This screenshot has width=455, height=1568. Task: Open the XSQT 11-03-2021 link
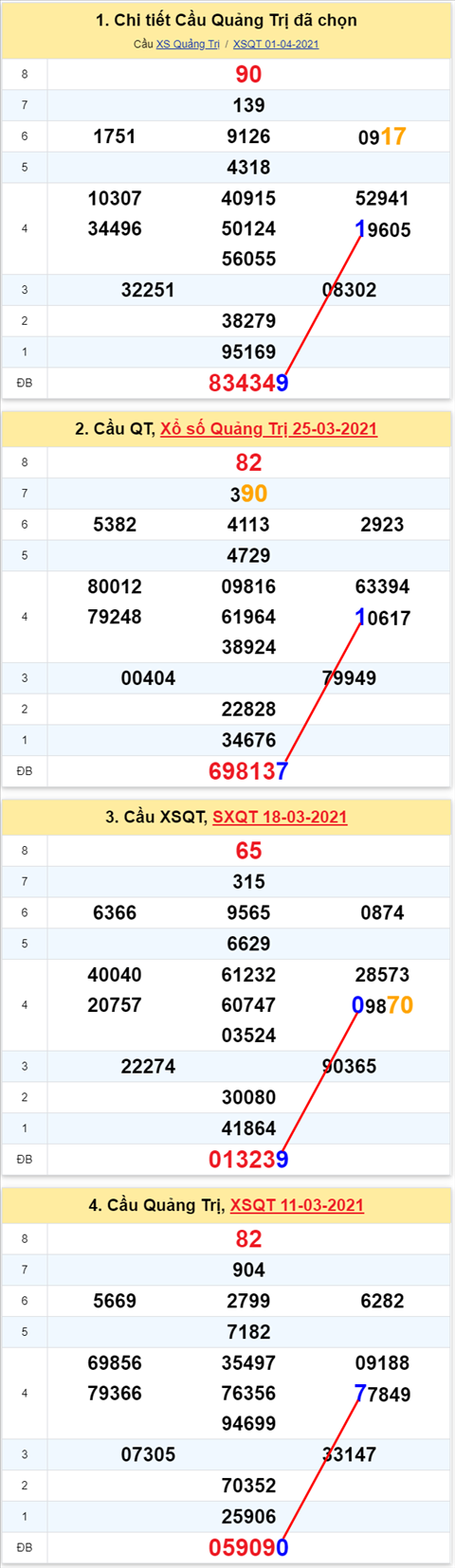[297, 1206]
